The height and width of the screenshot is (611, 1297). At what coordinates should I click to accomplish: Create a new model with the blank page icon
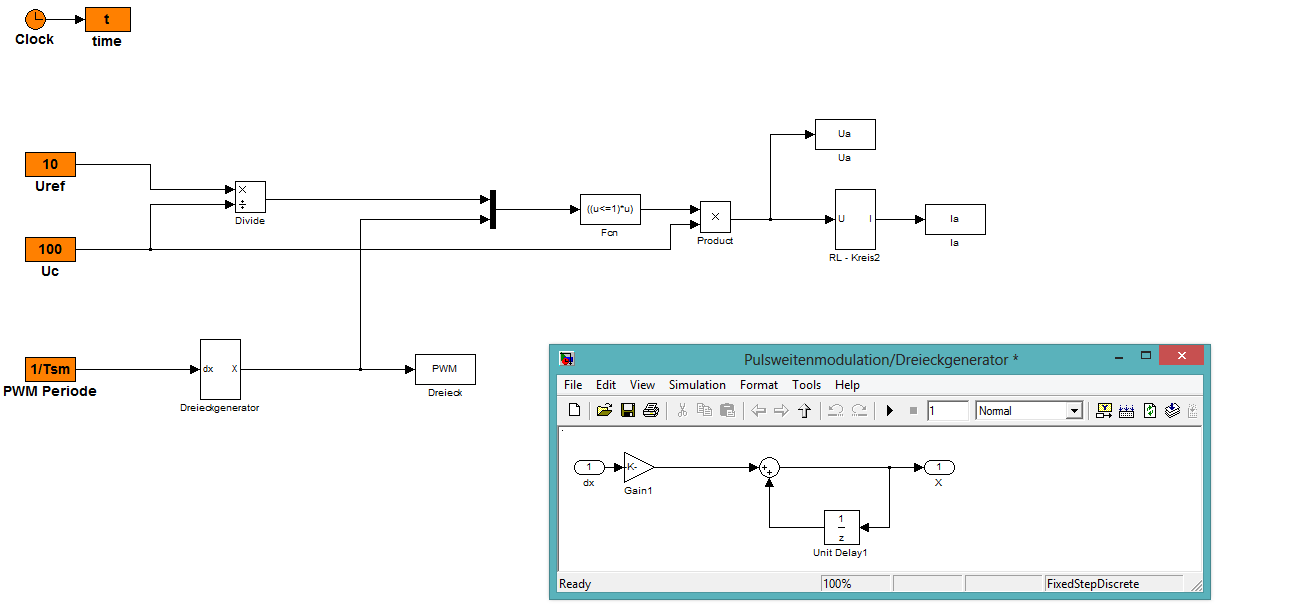point(574,410)
